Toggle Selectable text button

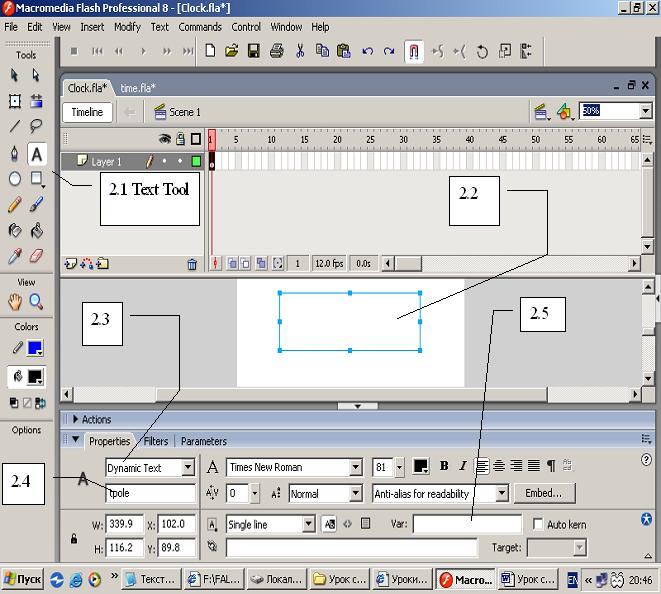tap(329, 524)
